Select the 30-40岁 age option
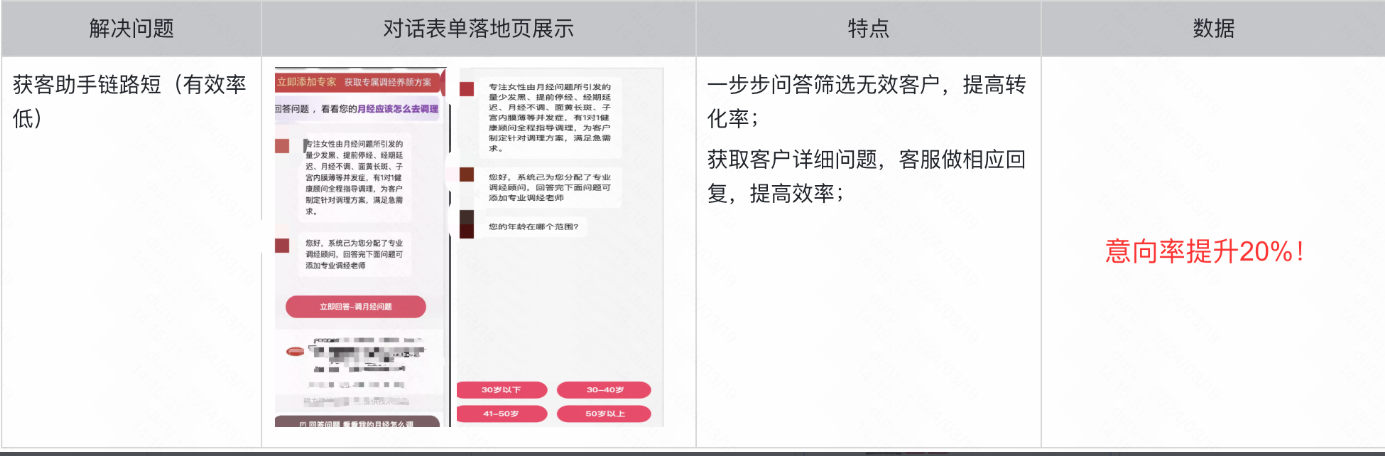Screen dimensions: 1385x456 (604, 389)
